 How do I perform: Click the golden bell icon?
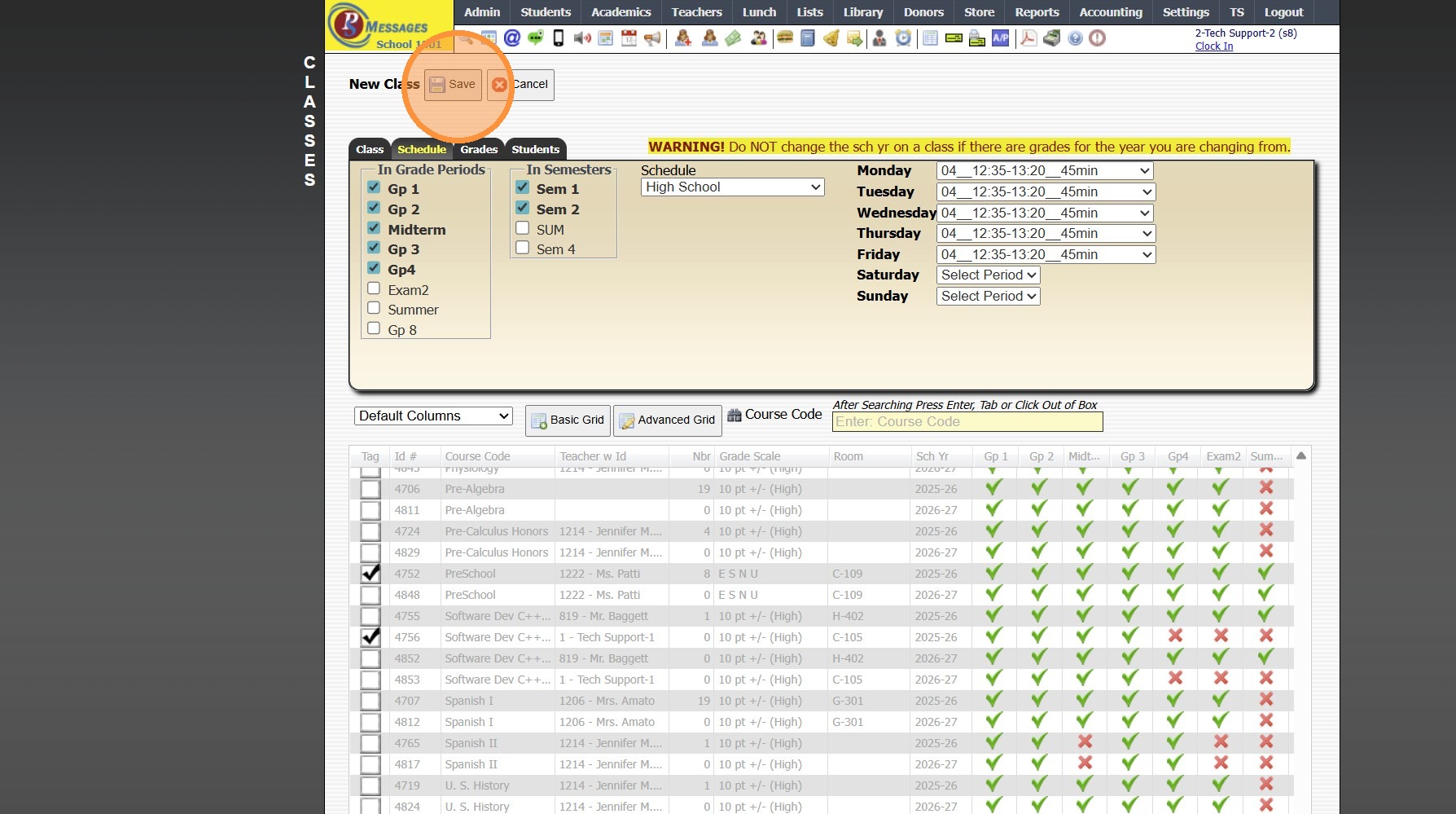point(831,37)
